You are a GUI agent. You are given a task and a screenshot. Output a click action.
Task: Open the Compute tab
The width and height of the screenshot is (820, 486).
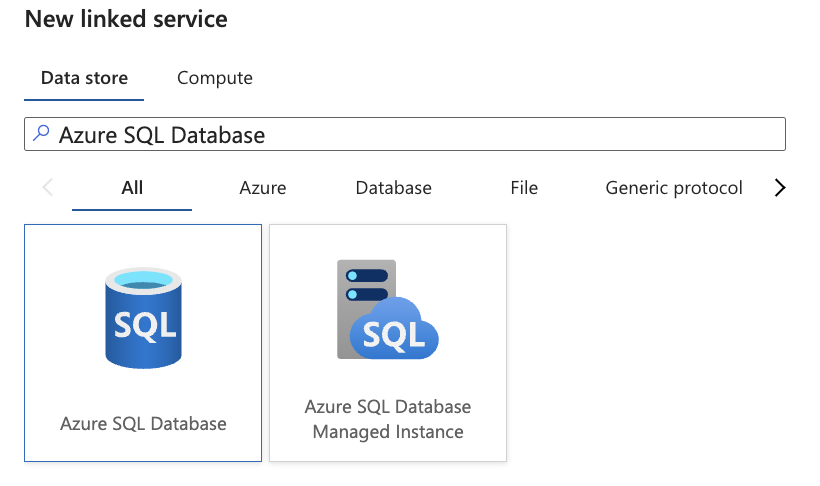[x=215, y=78]
